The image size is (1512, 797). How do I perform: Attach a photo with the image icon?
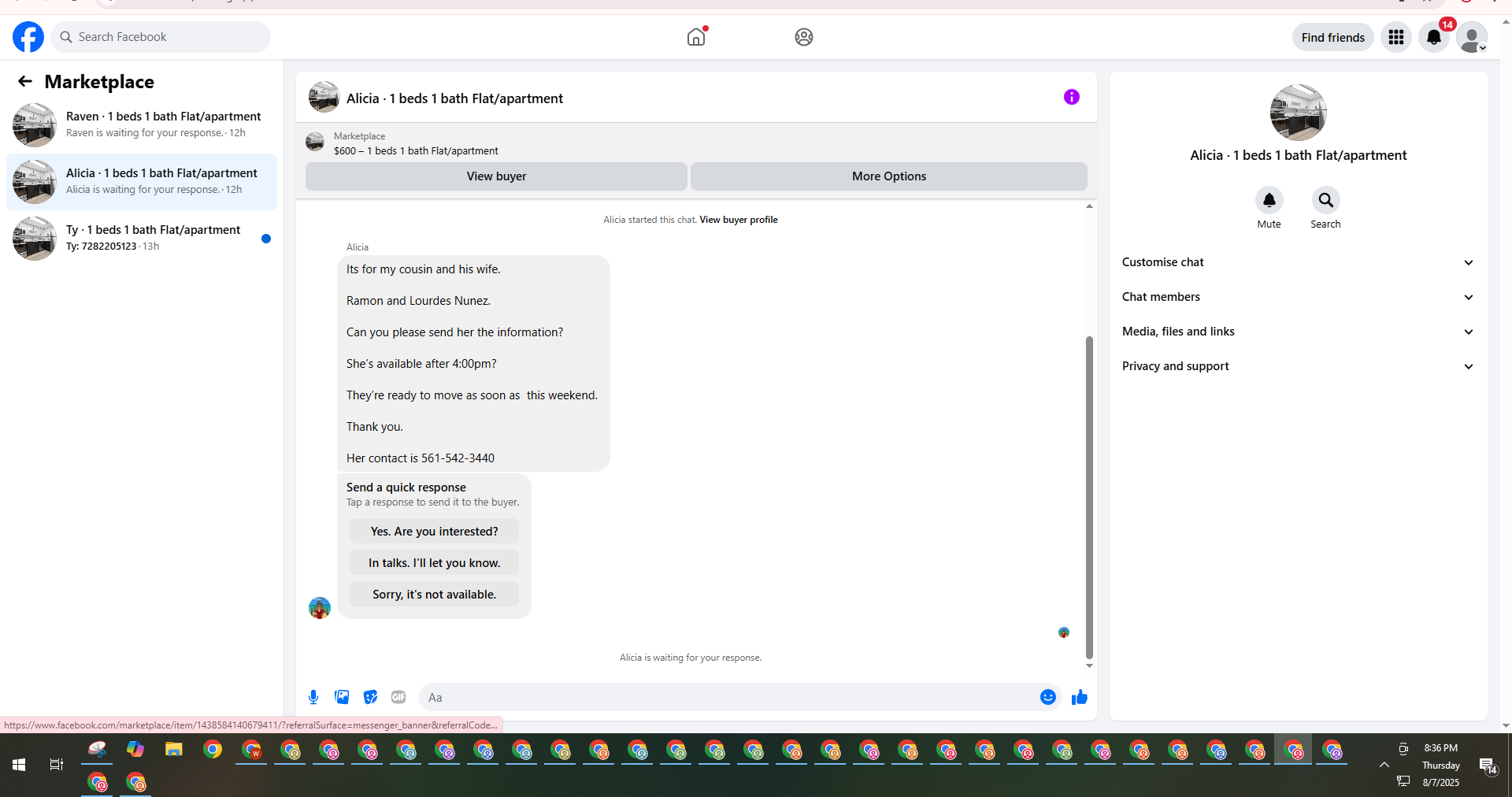click(342, 697)
